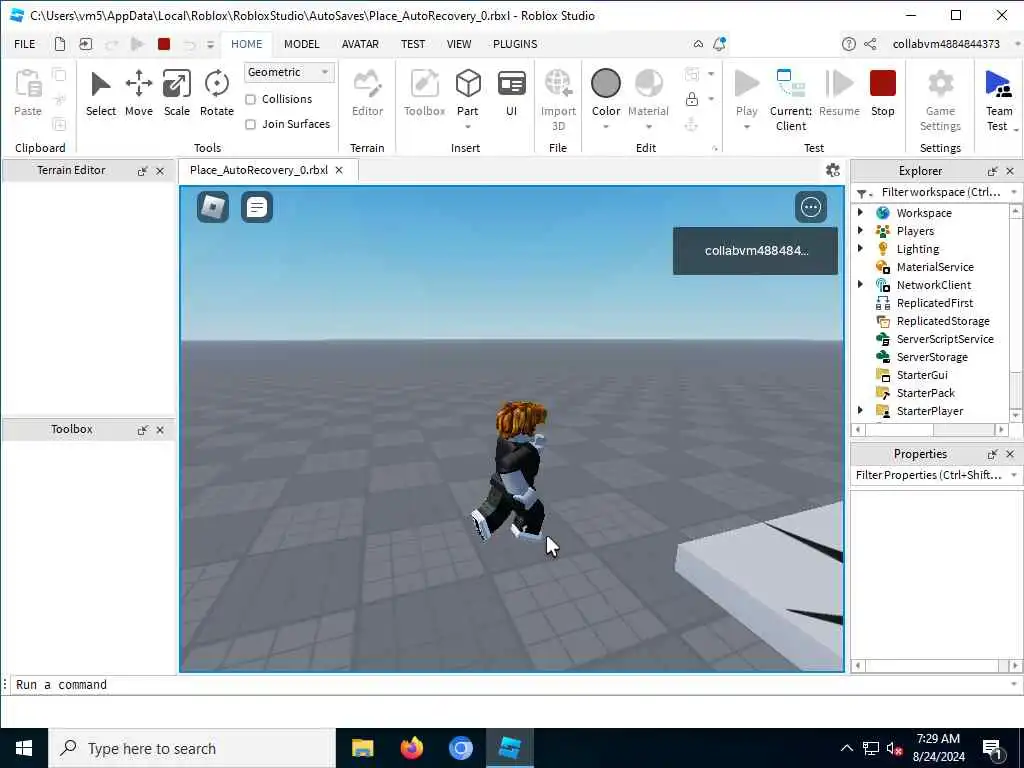Expand the Lighting node
Viewport: 1024px width, 768px height.
click(860, 248)
